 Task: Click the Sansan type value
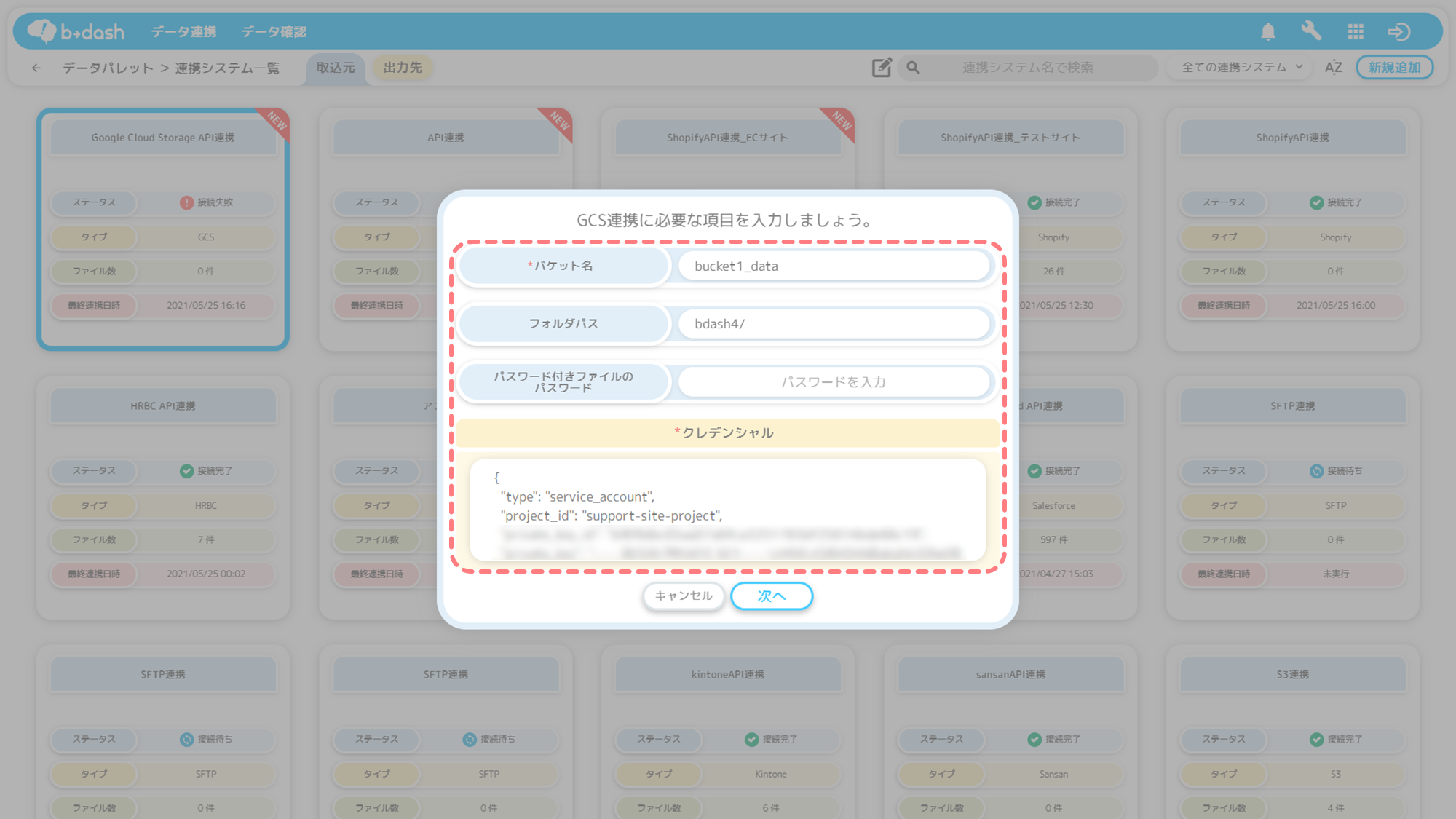pos(1053,775)
